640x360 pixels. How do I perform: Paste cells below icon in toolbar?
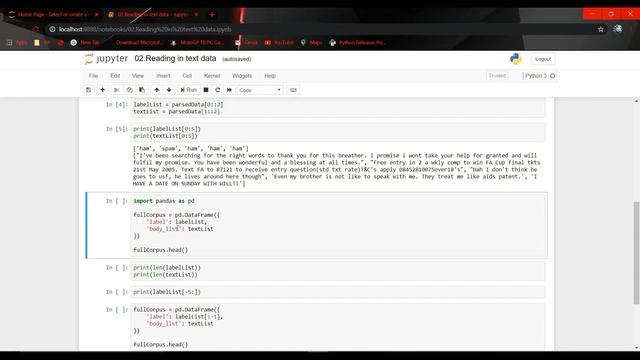click(x=142, y=90)
